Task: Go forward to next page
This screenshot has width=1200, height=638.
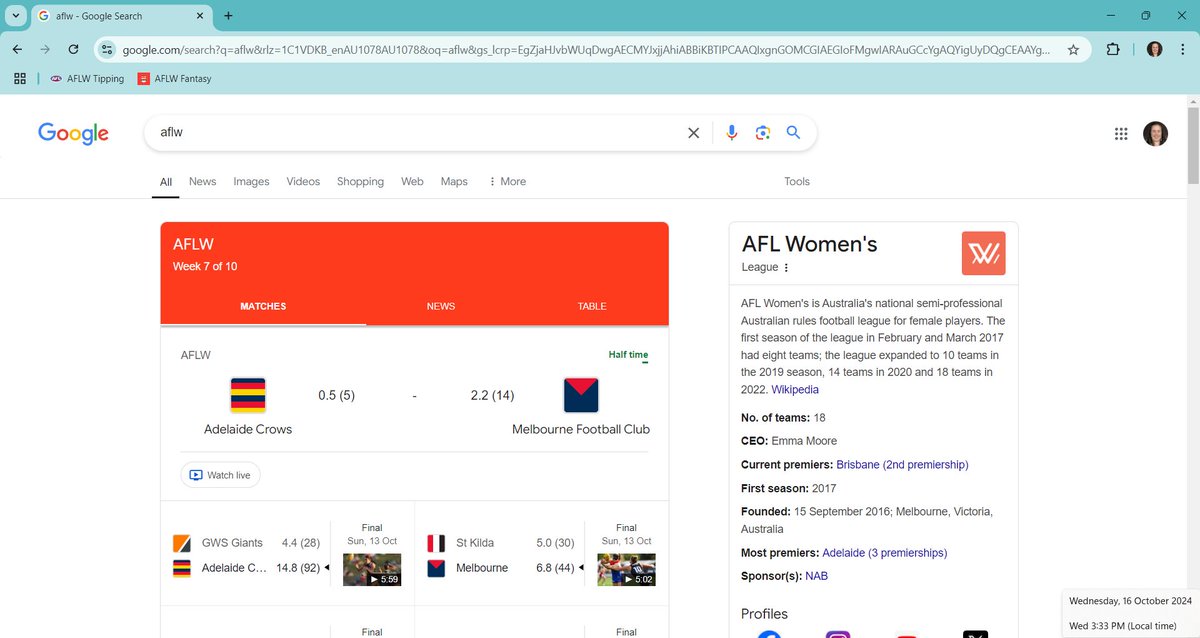Action: pos(45,49)
